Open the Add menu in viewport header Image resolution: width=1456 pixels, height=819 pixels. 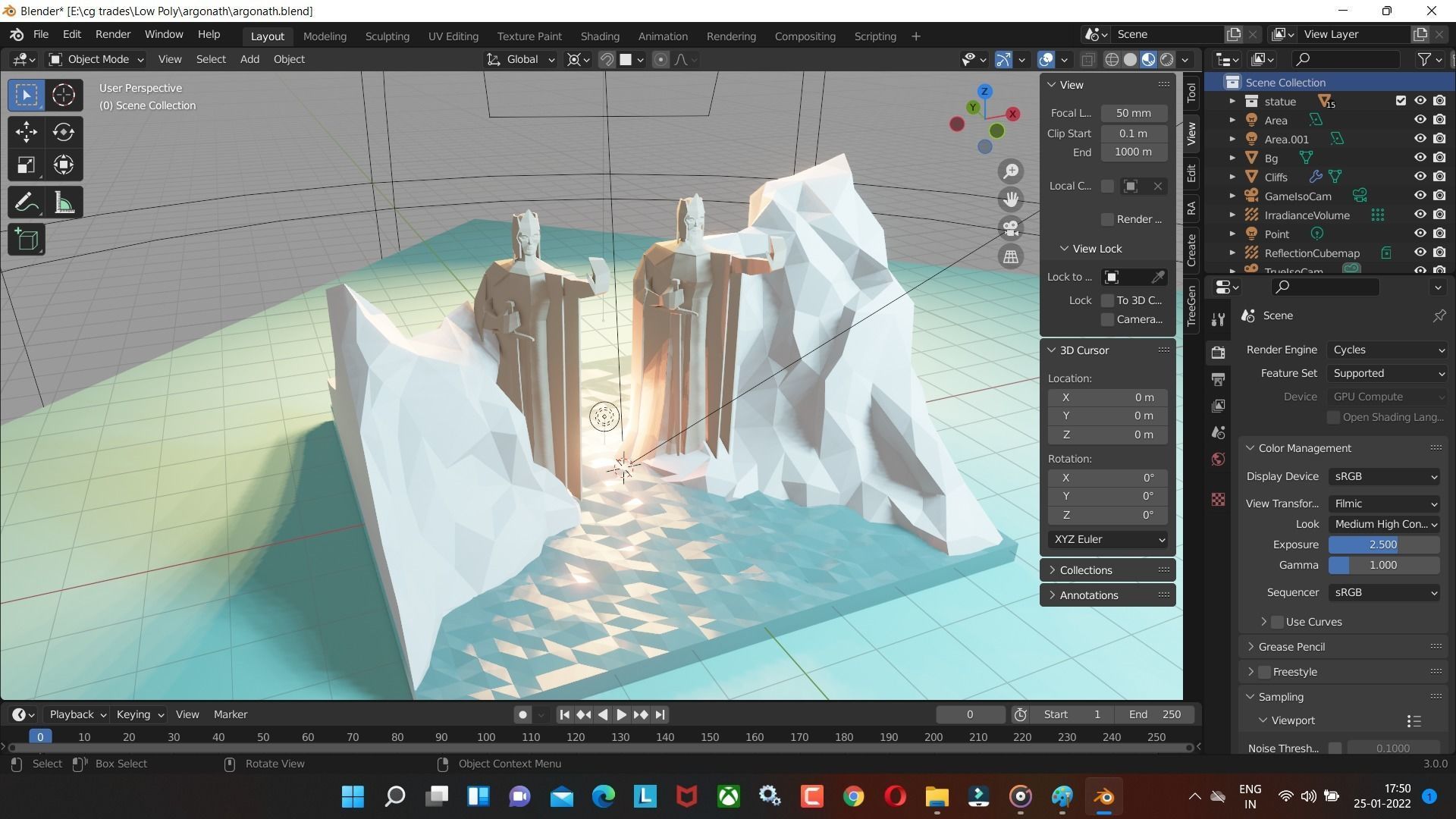pyautogui.click(x=249, y=59)
